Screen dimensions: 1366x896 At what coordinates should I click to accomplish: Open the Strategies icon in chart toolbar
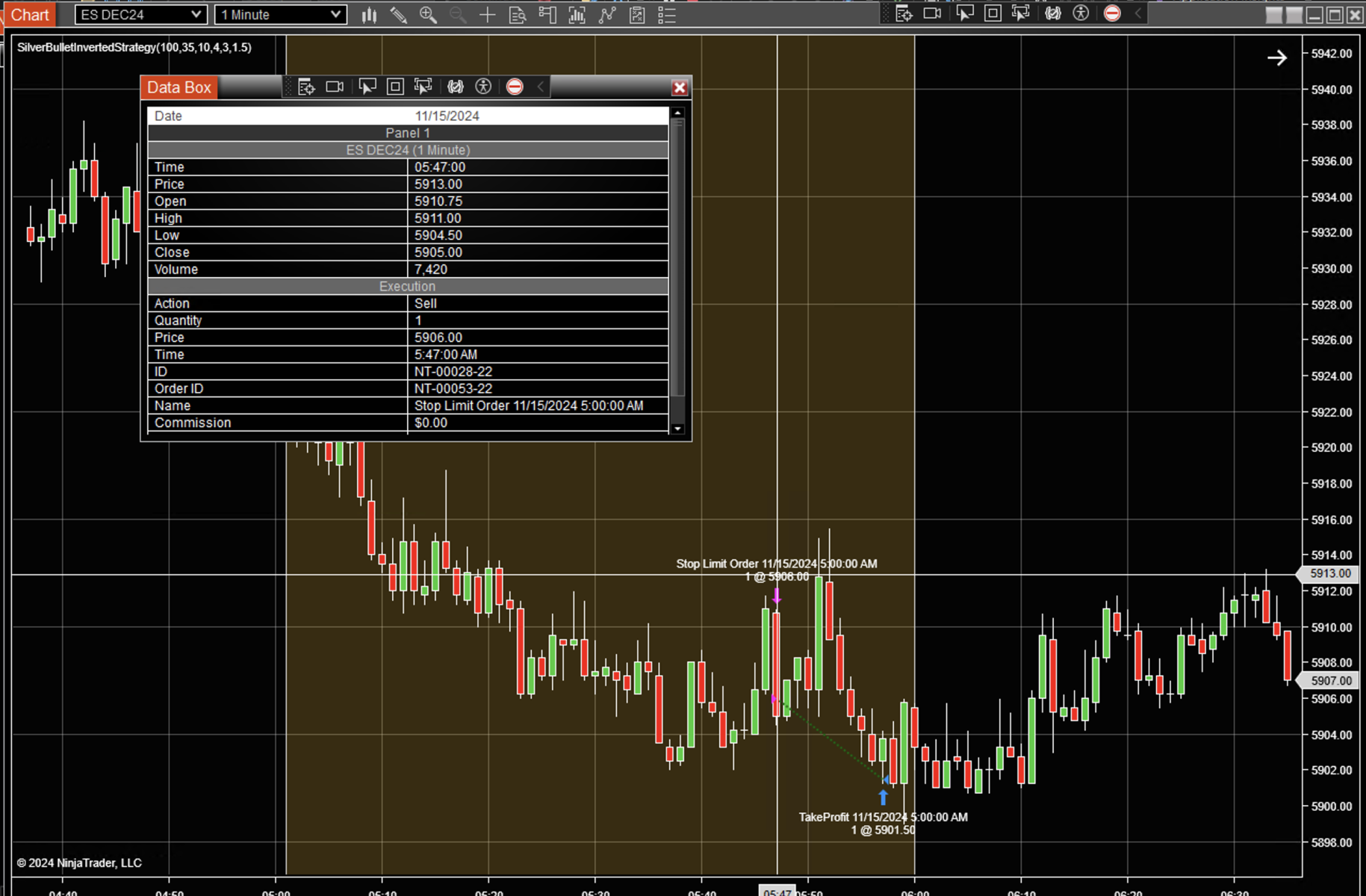pyautogui.click(x=637, y=15)
